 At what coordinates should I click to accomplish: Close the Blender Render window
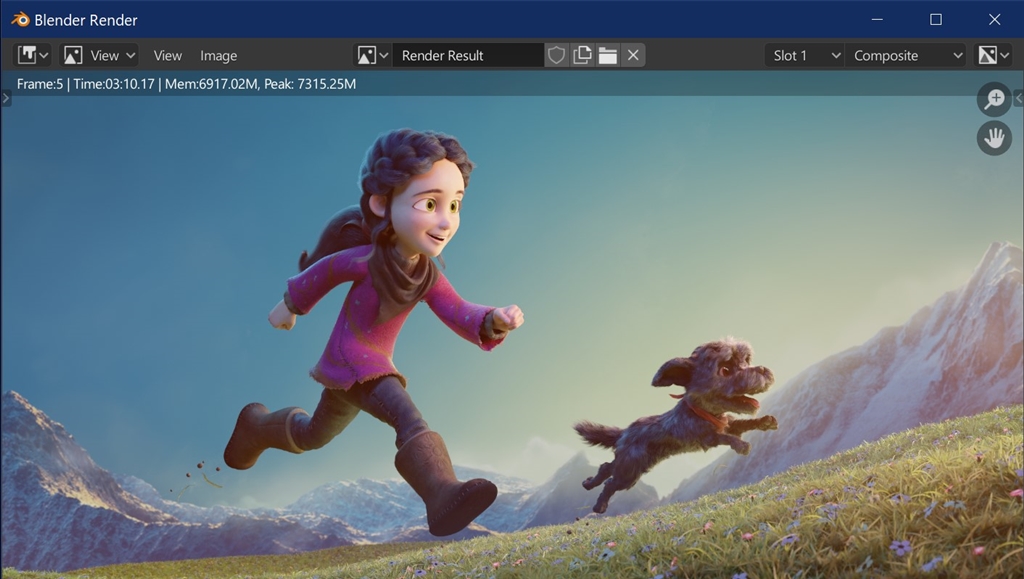click(x=994, y=20)
